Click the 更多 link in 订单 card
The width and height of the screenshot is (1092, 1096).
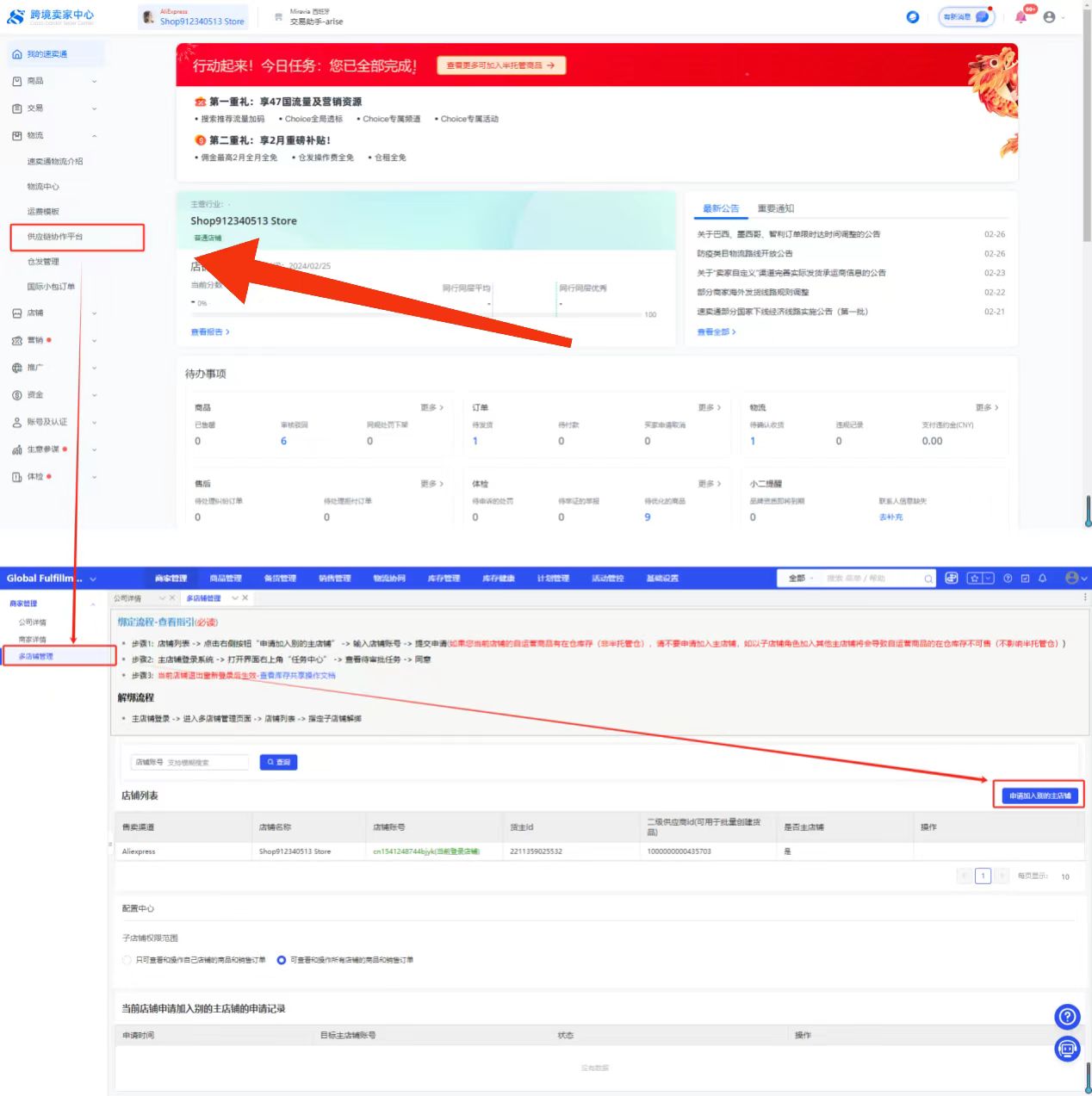coord(709,407)
